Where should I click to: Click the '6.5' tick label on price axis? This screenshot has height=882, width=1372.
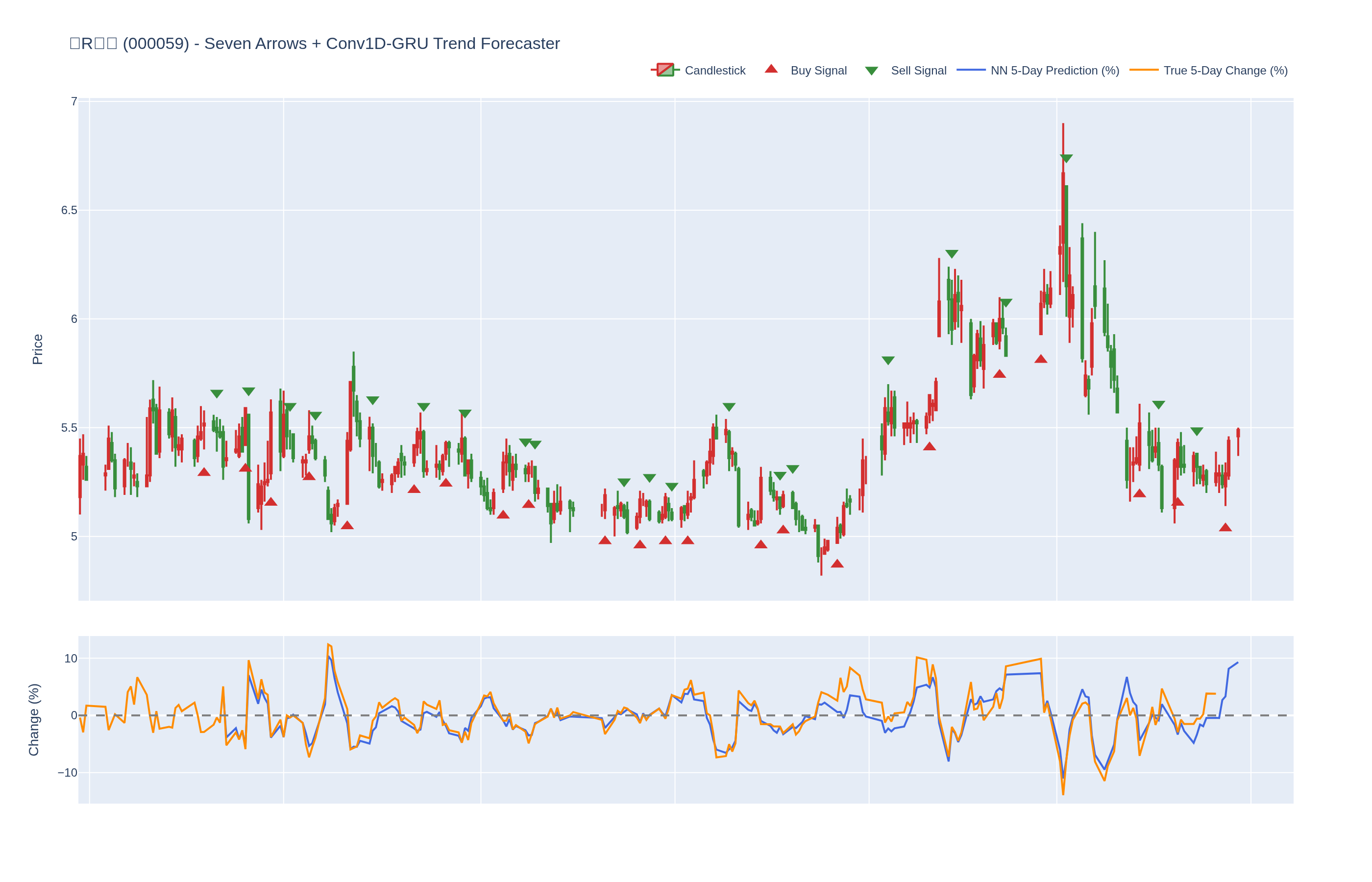(x=69, y=210)
